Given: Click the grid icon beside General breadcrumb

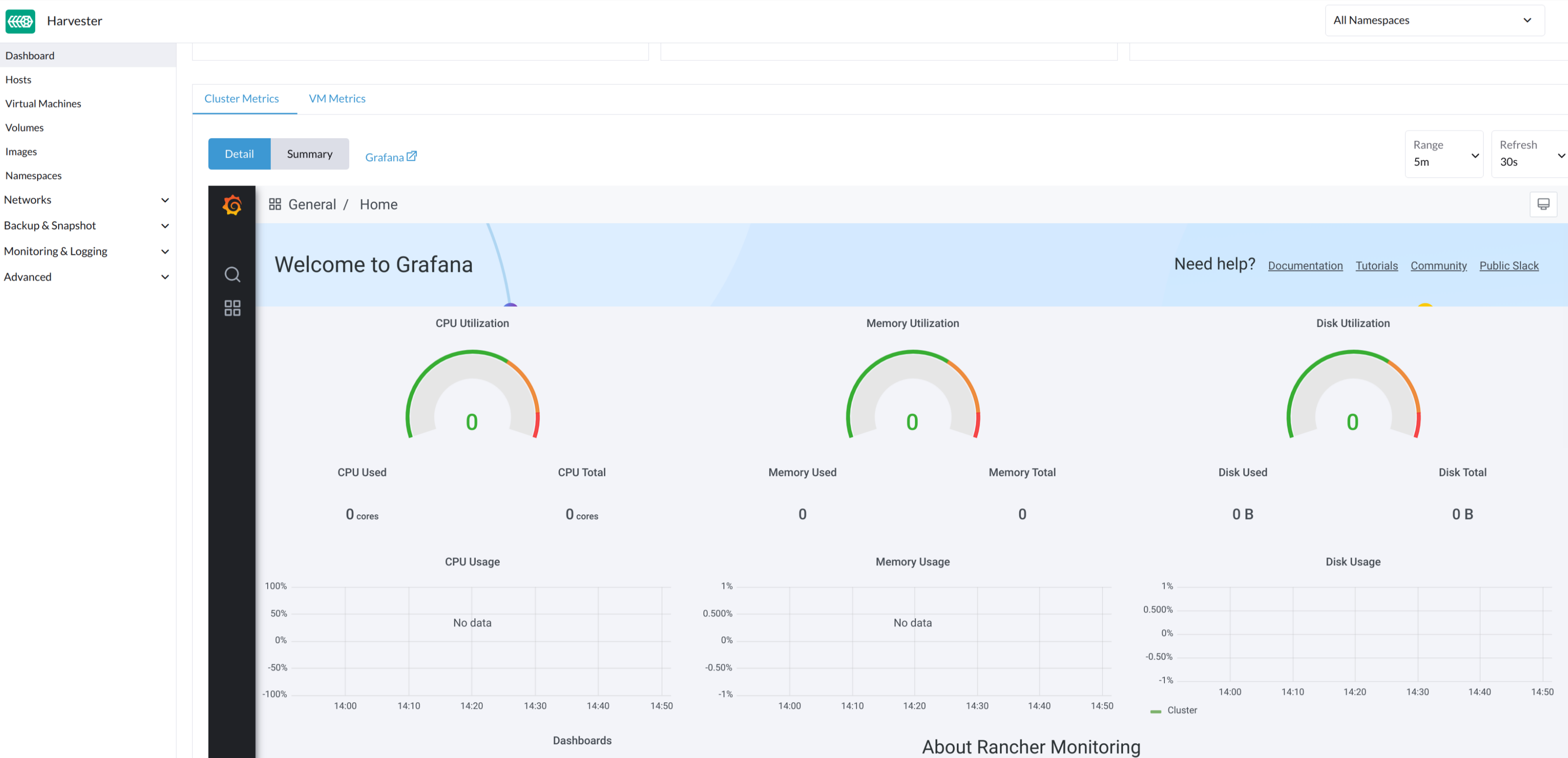Looking at the screenshot, I should pos(275,204).
